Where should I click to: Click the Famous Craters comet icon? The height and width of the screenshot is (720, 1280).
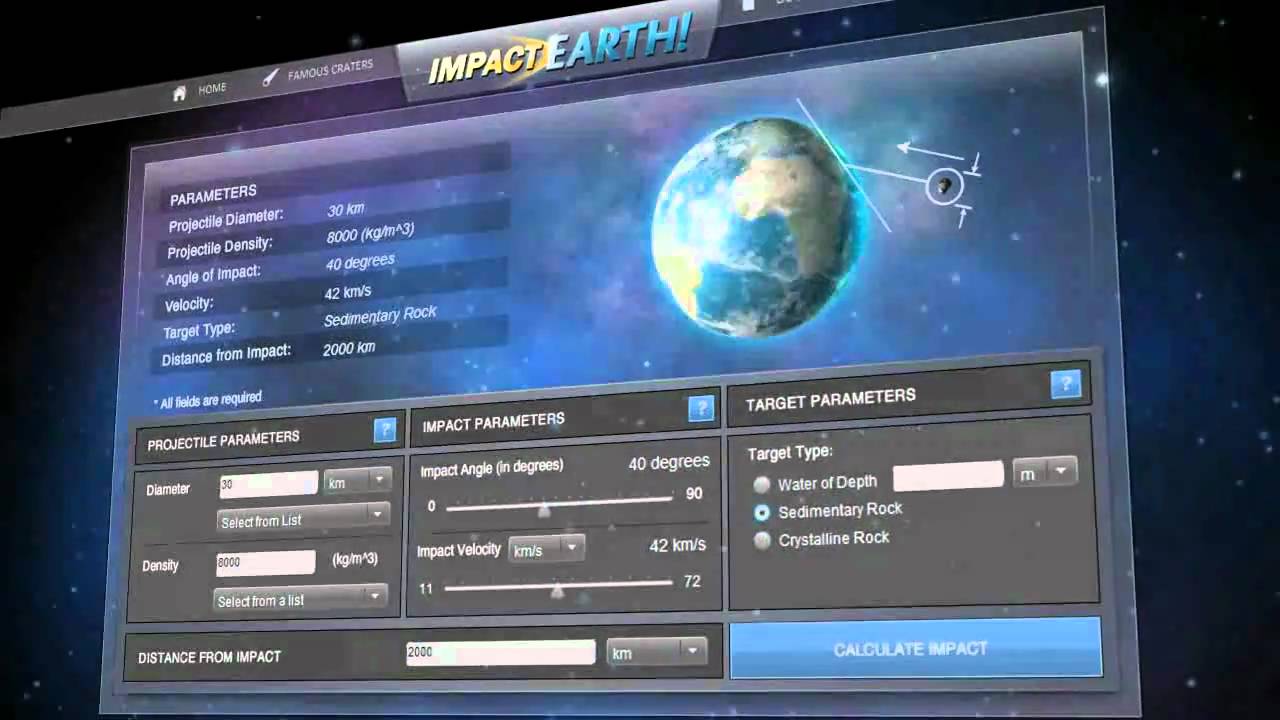coord(270,78)
